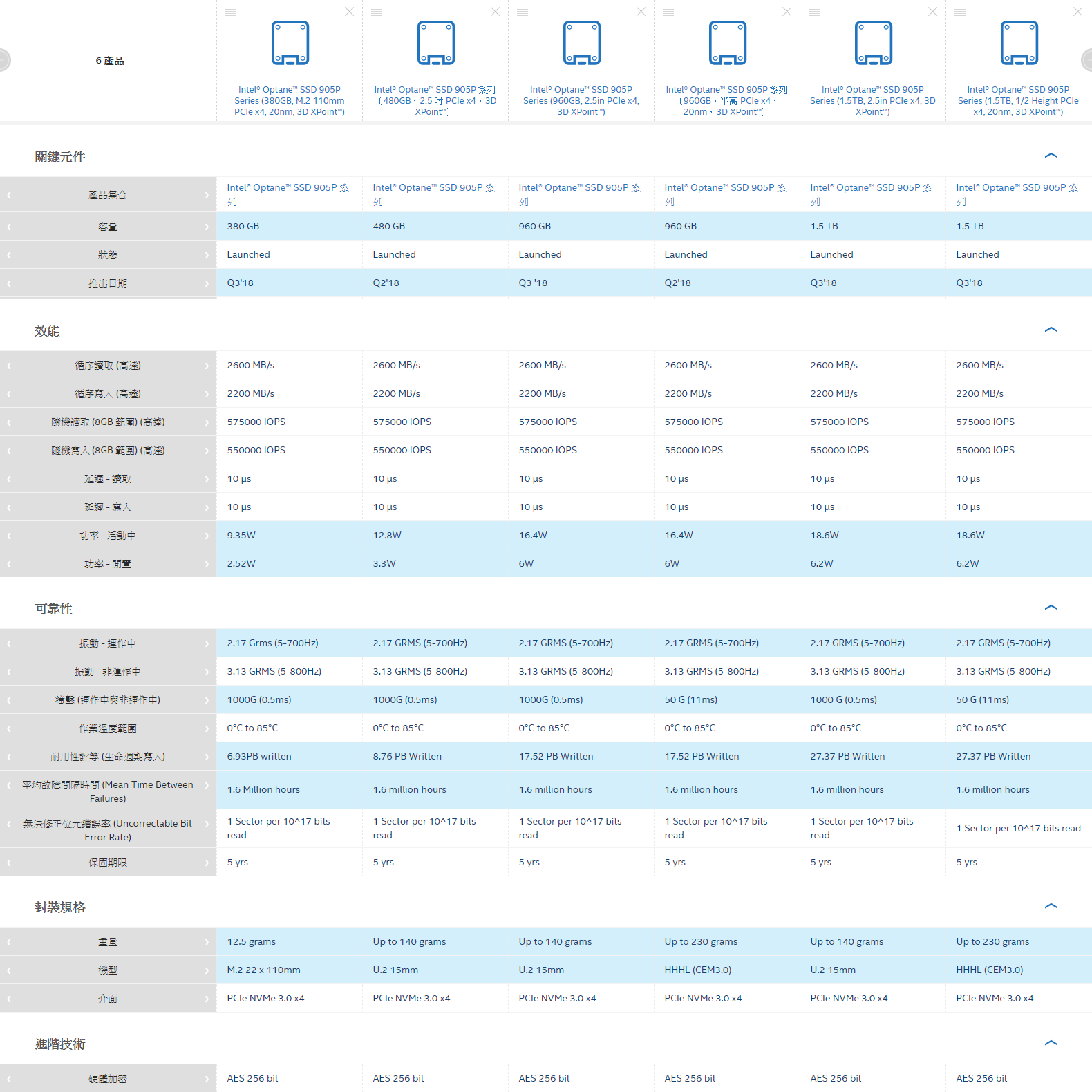Remove the 960GB half-height SSD from comparison
The width and height of the screenshot is (1092, 1092).
[787, 12]
